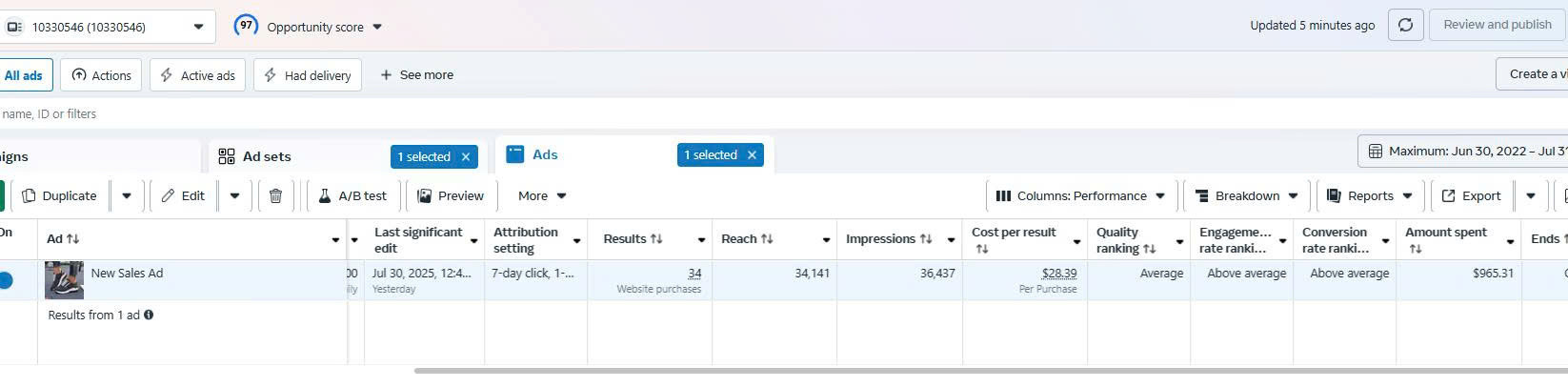Click the New Sales Ad thumbnail
The width and height of the screenshot is (1568, 387).
(64, 280)
